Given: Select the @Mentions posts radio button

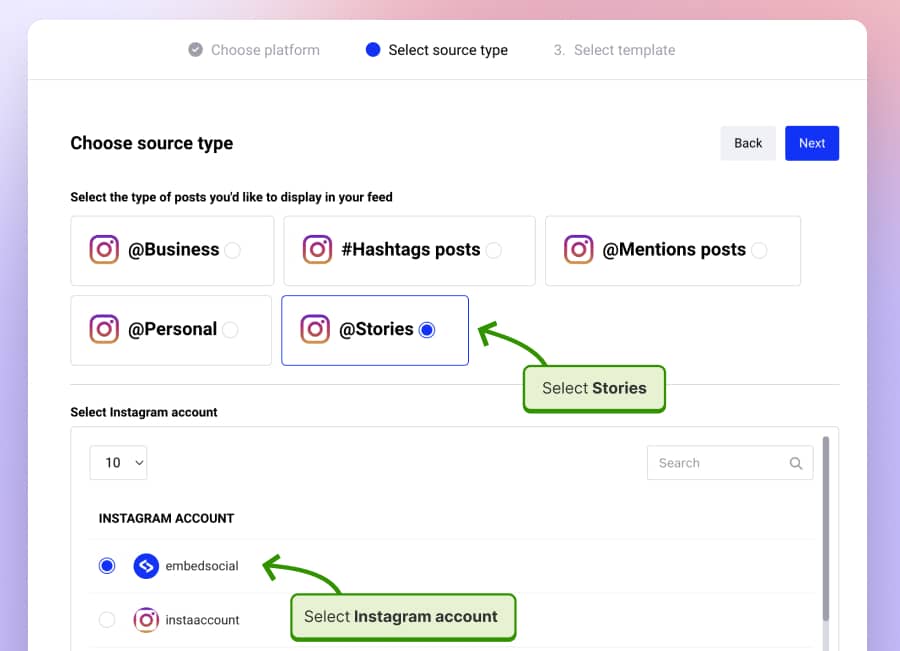Looking at the screenshot, I should pyautogui.click(x=759, y=250).
